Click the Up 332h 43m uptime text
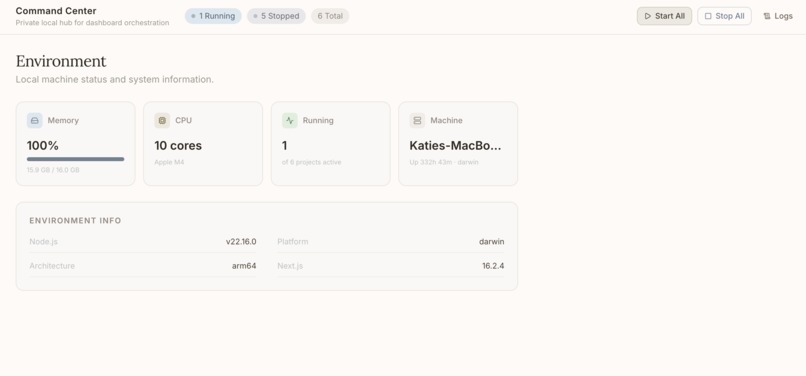806x376 pixels. [x=445, y=162]
